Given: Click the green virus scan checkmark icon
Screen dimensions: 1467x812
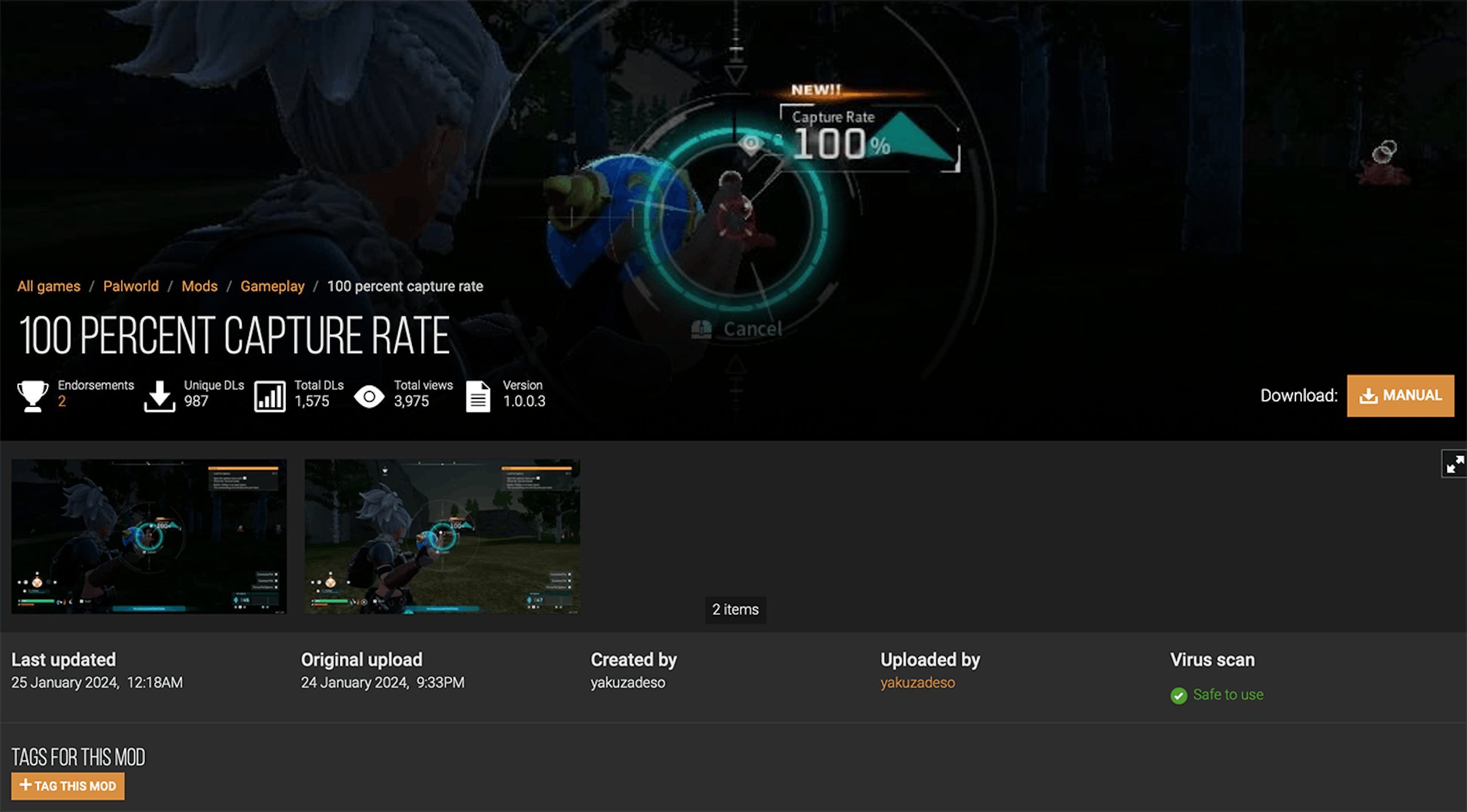Looking at the screenshot, I should pos(1179,696).
